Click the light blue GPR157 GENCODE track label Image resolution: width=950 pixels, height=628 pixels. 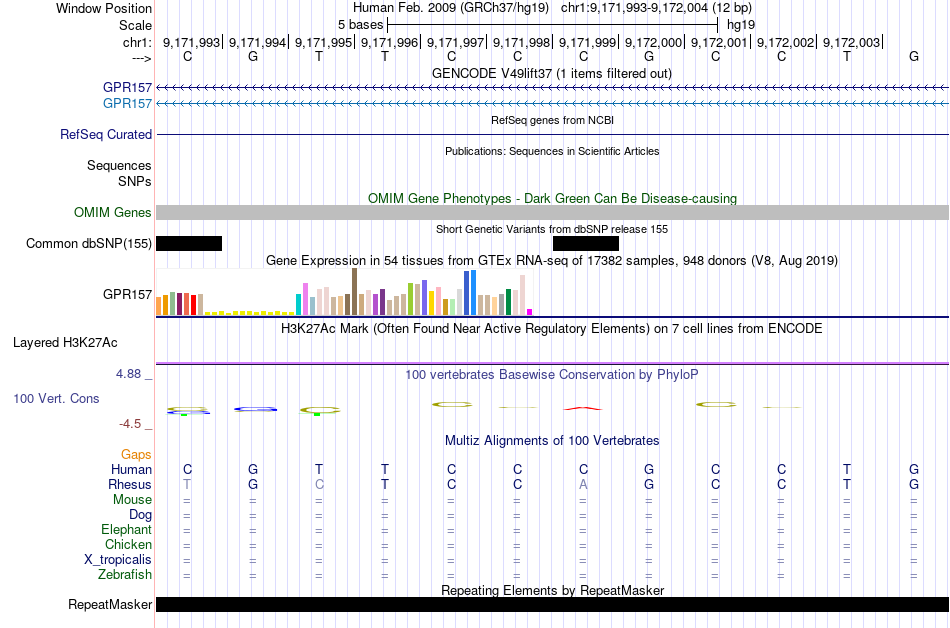coord(127,103)
